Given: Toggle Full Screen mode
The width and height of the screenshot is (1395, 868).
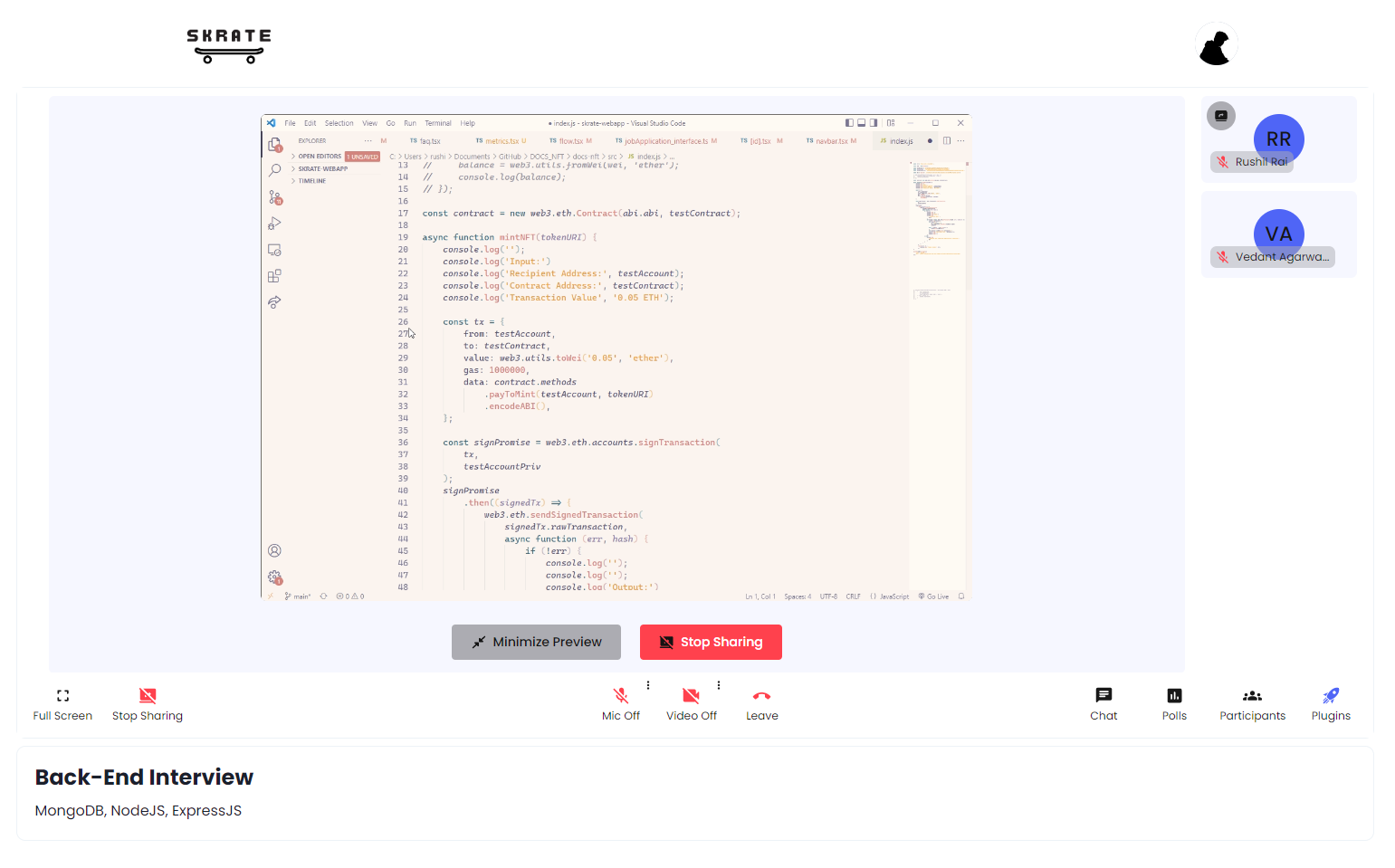Looking at the screenshot, I should (x=62, y=703).
